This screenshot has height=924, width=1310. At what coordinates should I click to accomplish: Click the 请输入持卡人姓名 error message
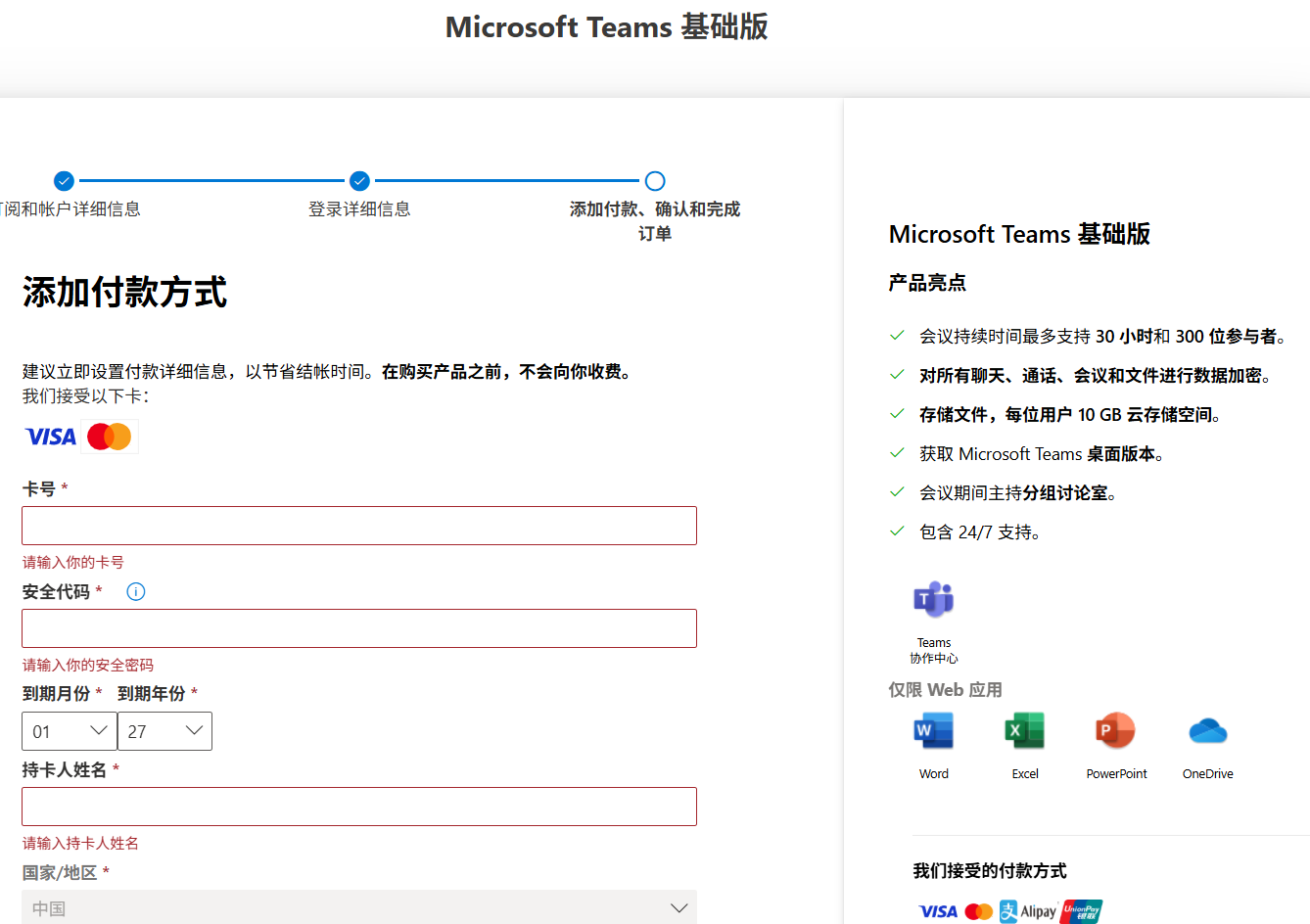coord(80,843)
